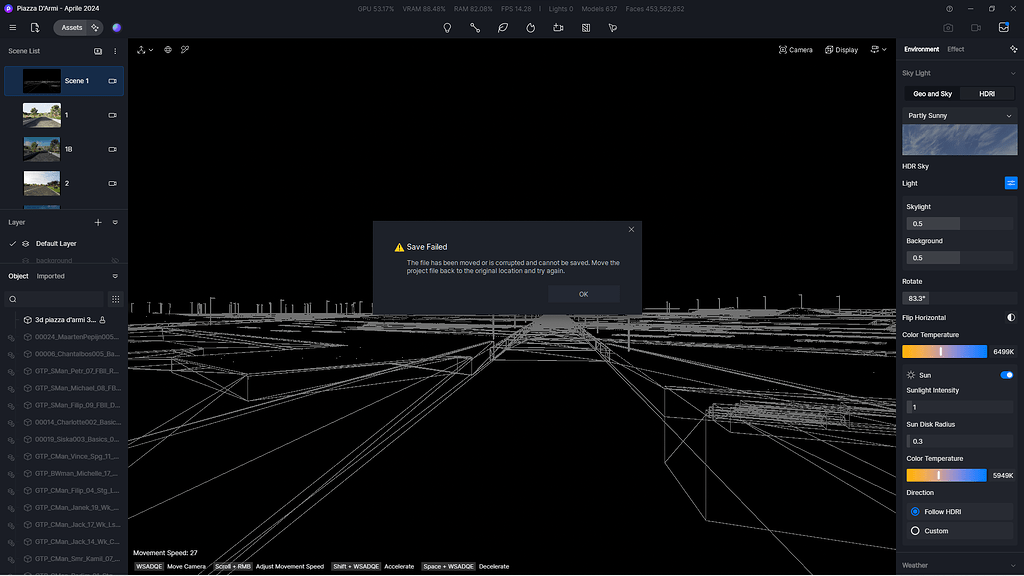1024x576 pixels.
Task: Click the add layer plus icon
Action: [98, 222]
